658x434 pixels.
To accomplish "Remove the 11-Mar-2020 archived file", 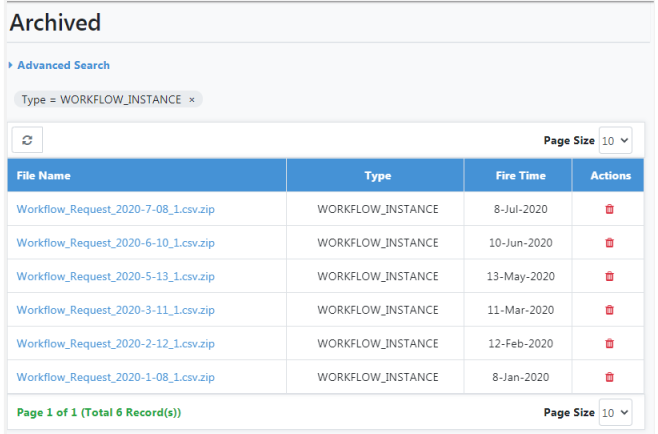I will click(x=610, y=310).
